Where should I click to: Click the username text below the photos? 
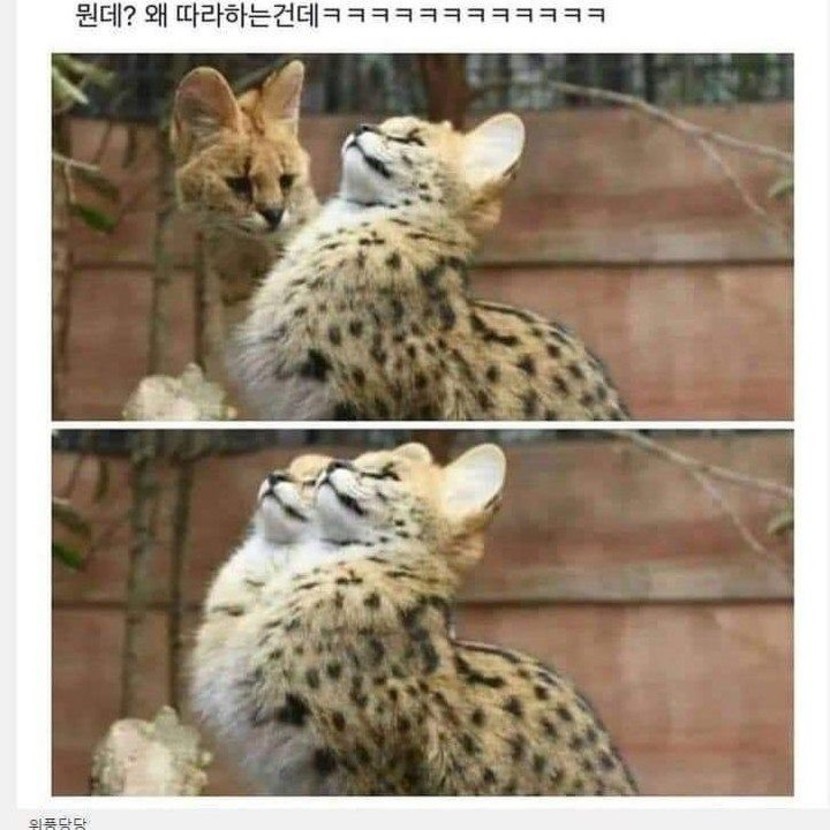click(57, 824)
